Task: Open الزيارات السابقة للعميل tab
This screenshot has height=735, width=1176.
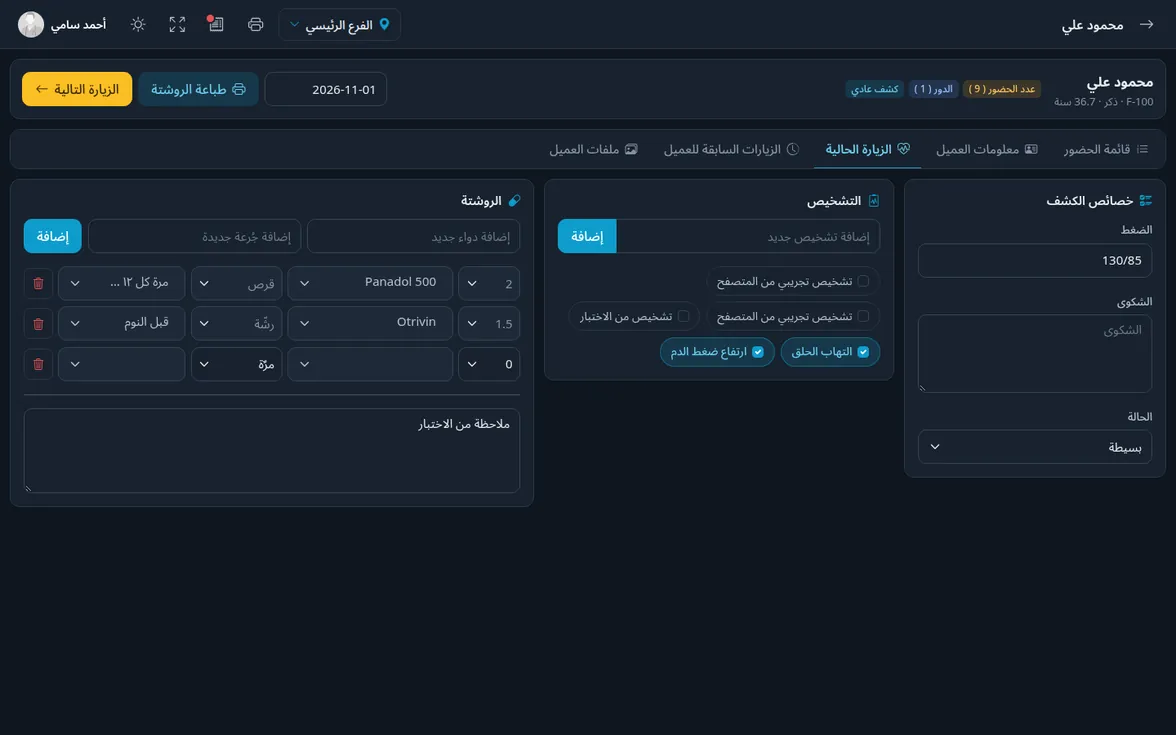Action: click(731, 149)
